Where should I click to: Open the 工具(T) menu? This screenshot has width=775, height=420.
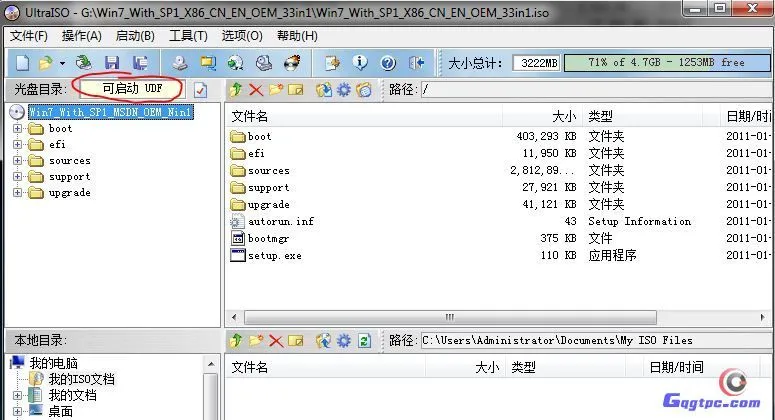click(x=188, y=36)
